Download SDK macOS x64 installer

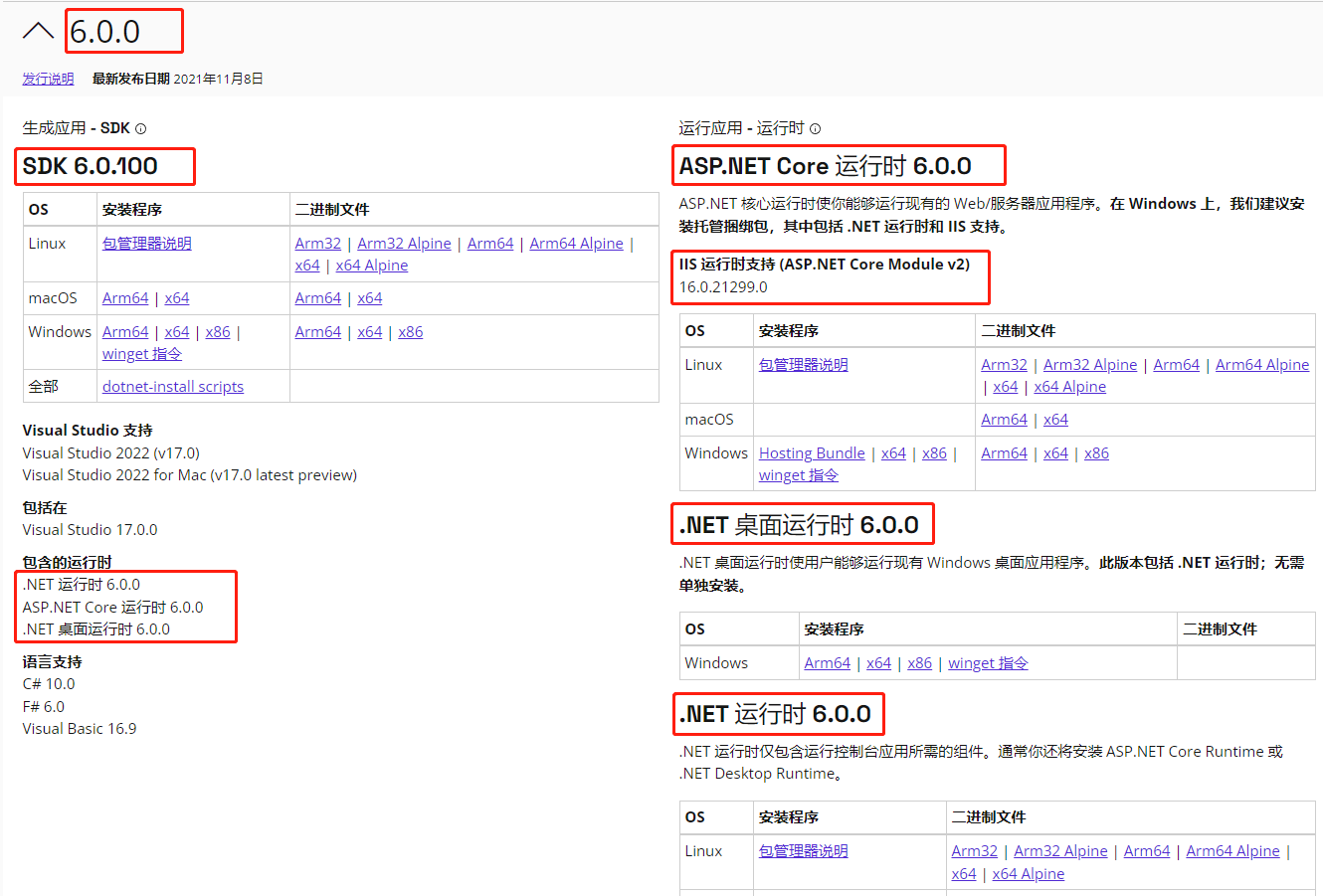point(177,298)
